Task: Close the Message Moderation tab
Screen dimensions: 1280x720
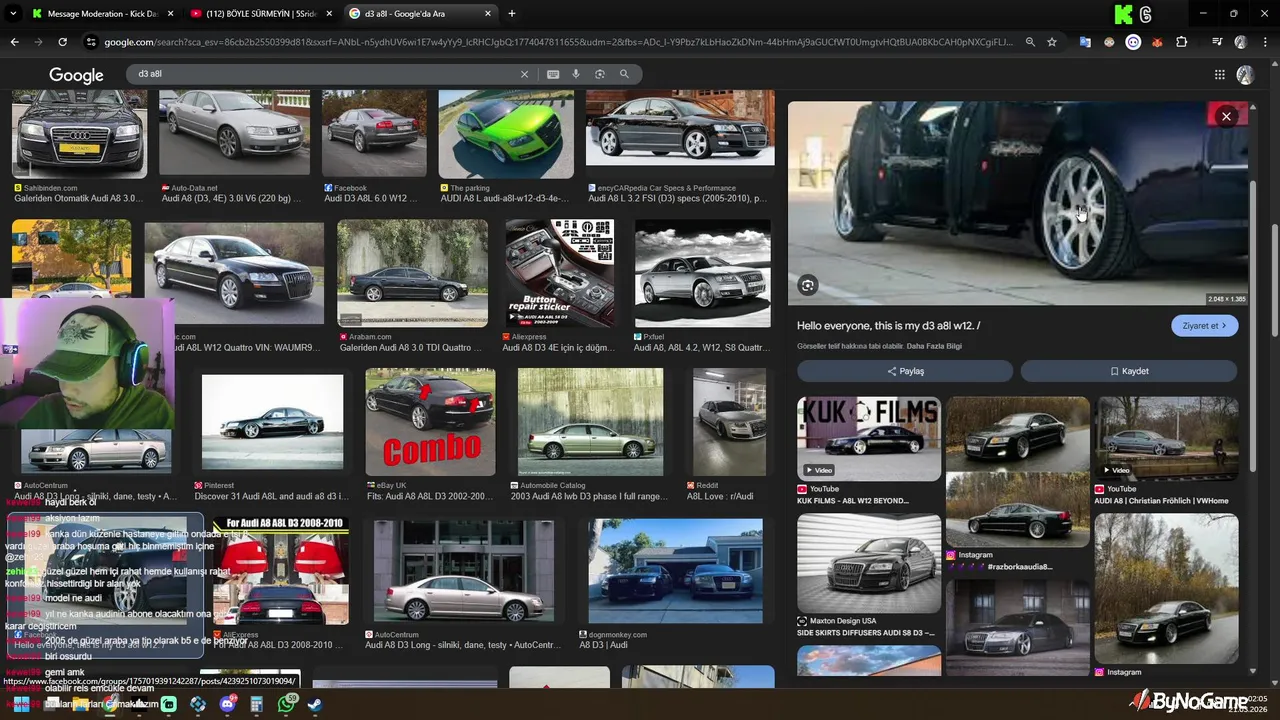Action: (x=170, y=14)
